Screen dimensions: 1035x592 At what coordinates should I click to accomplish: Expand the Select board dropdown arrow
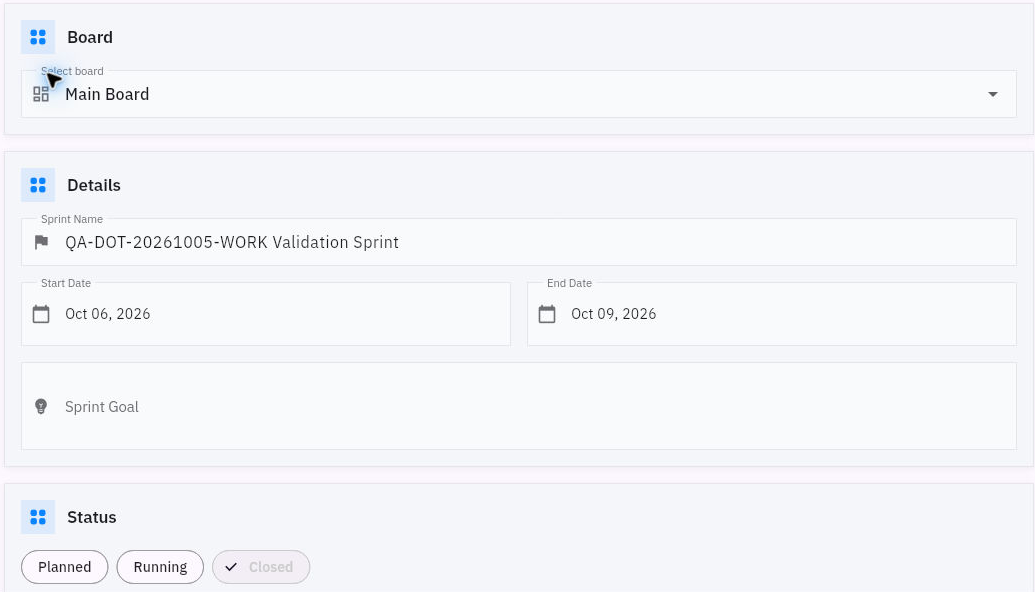(992, 94)
